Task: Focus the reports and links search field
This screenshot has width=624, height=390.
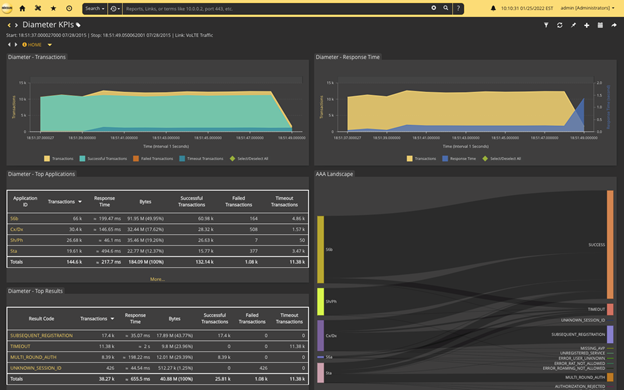Action: click(277, 8)
